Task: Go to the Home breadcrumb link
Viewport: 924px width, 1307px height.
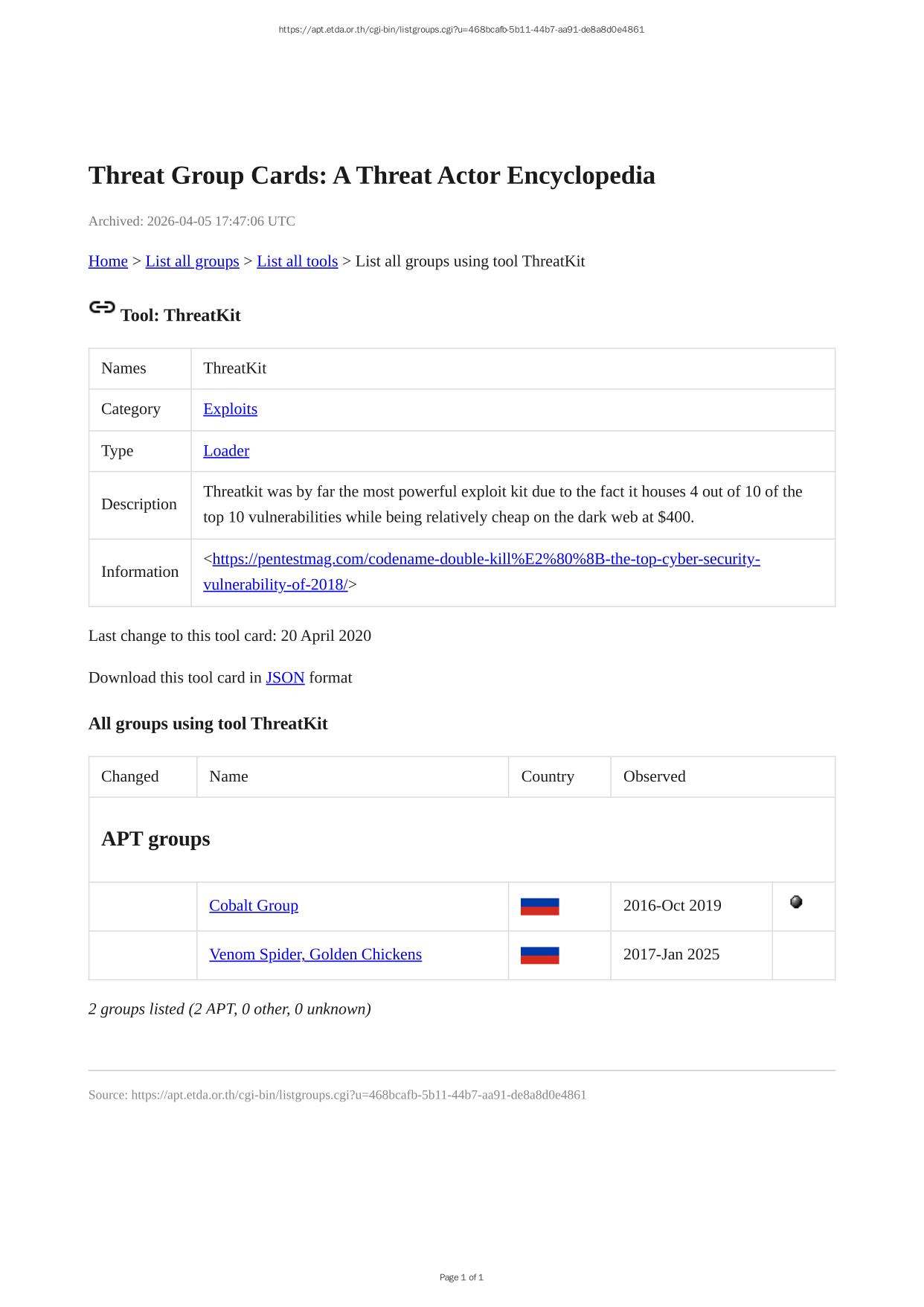Action: (108, 261)
